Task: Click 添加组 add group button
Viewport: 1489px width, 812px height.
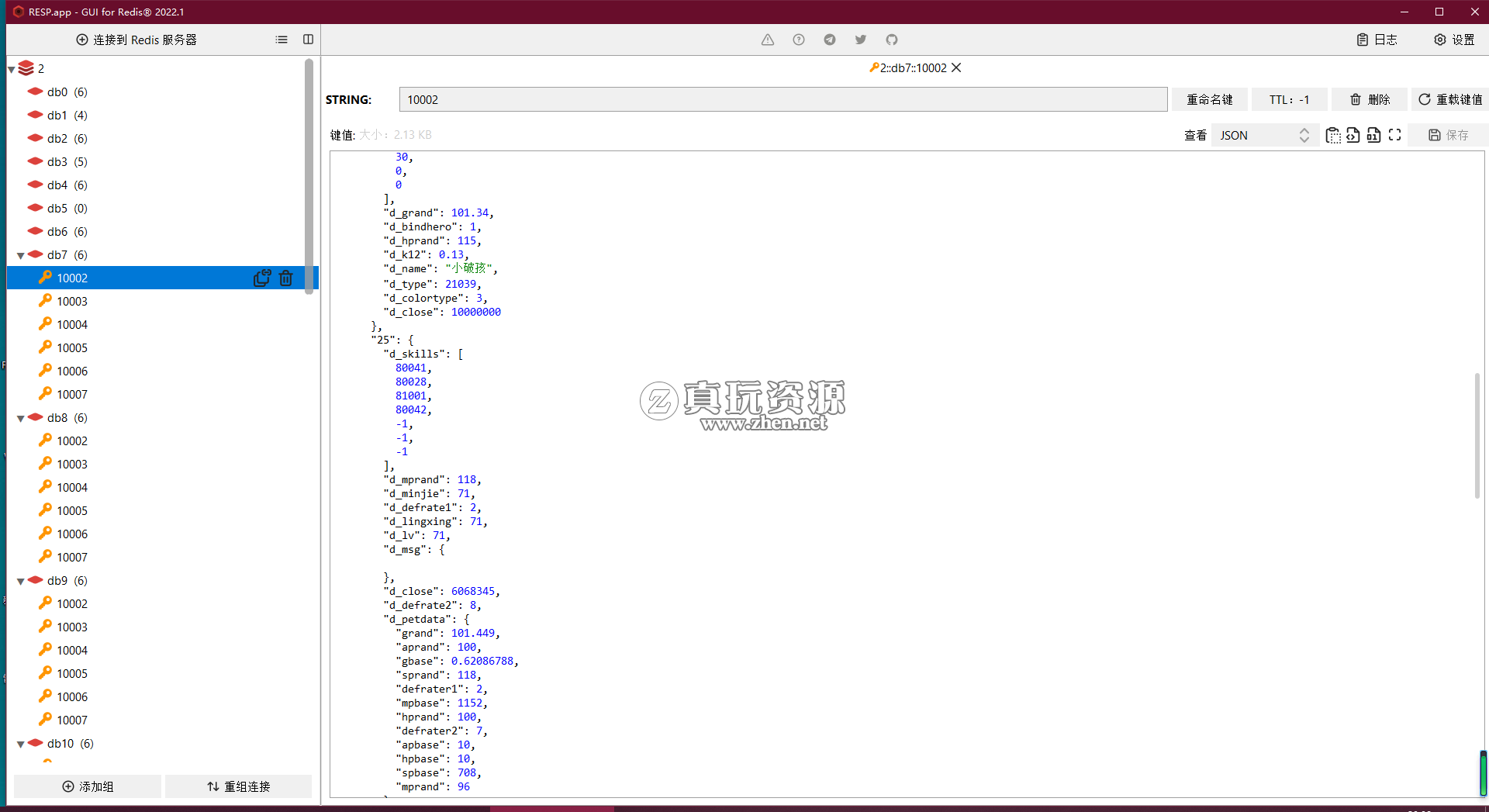Action: tap(88, 786)
